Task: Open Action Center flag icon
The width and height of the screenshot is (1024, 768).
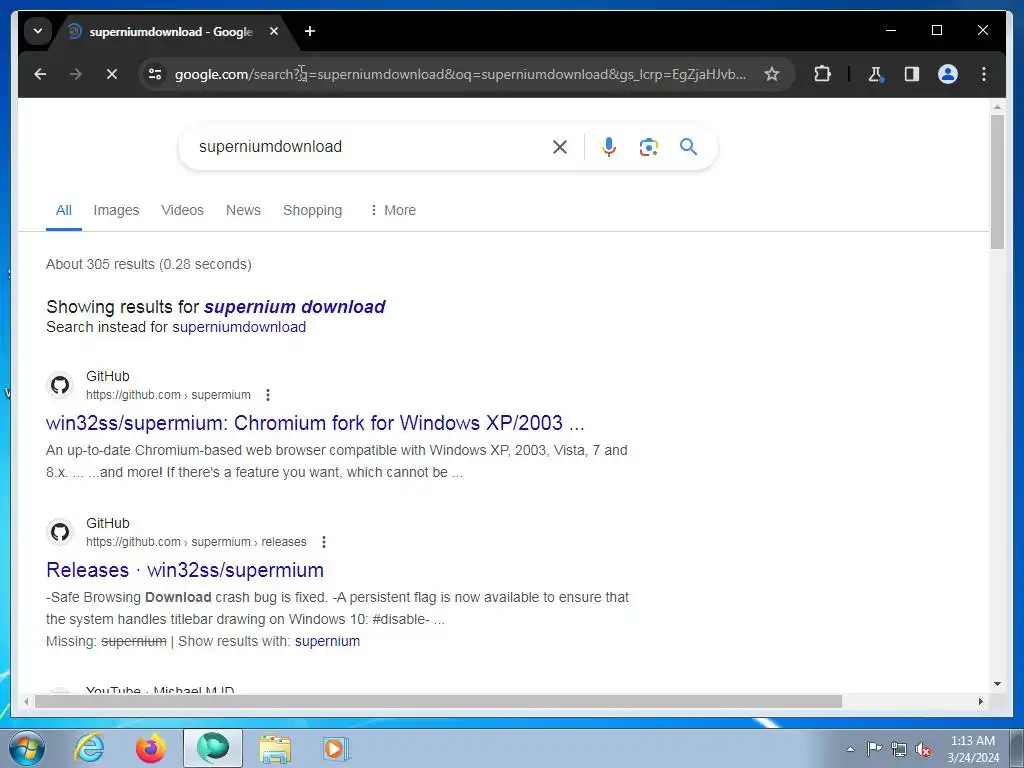Action: coord(874,749)
